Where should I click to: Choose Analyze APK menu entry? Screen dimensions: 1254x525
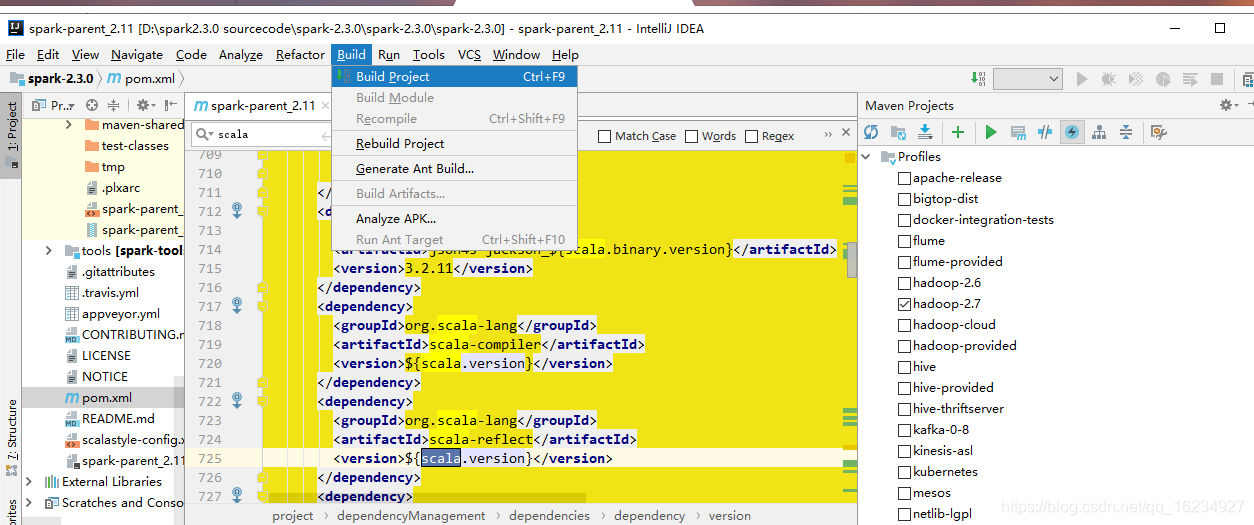(x=455, y=218)
